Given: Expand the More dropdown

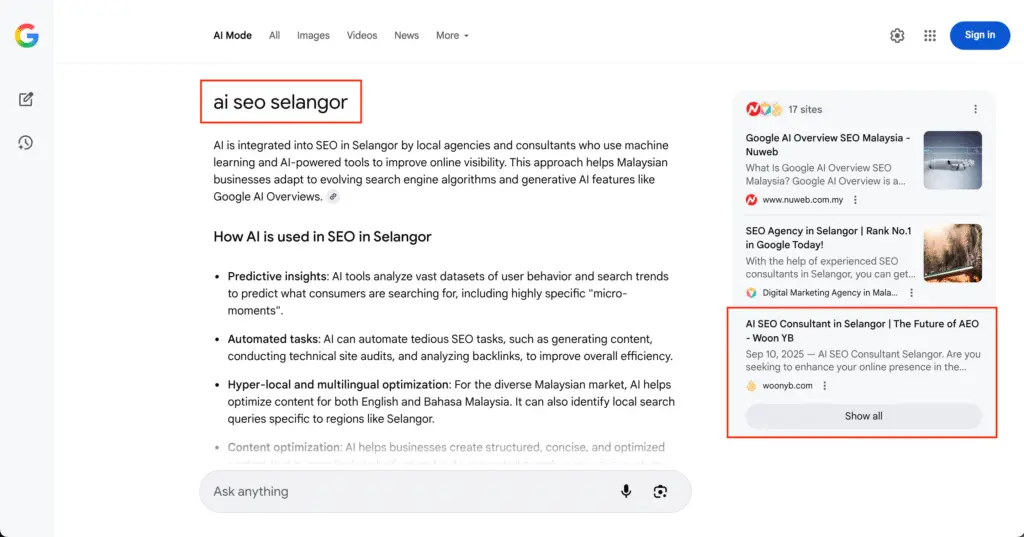Looking at the screenshot, I should click(x=452, y=35).
